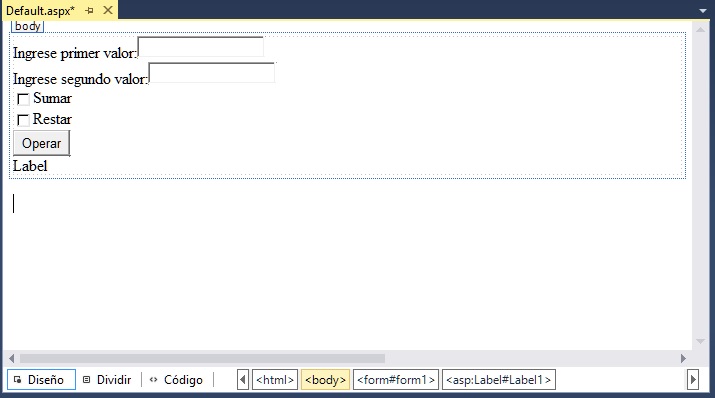Image resolution: width=715 pixels, height=398 pixels.
Task: Select the primer valor text box
Action: pyautogui.click(x=201, y=47)
